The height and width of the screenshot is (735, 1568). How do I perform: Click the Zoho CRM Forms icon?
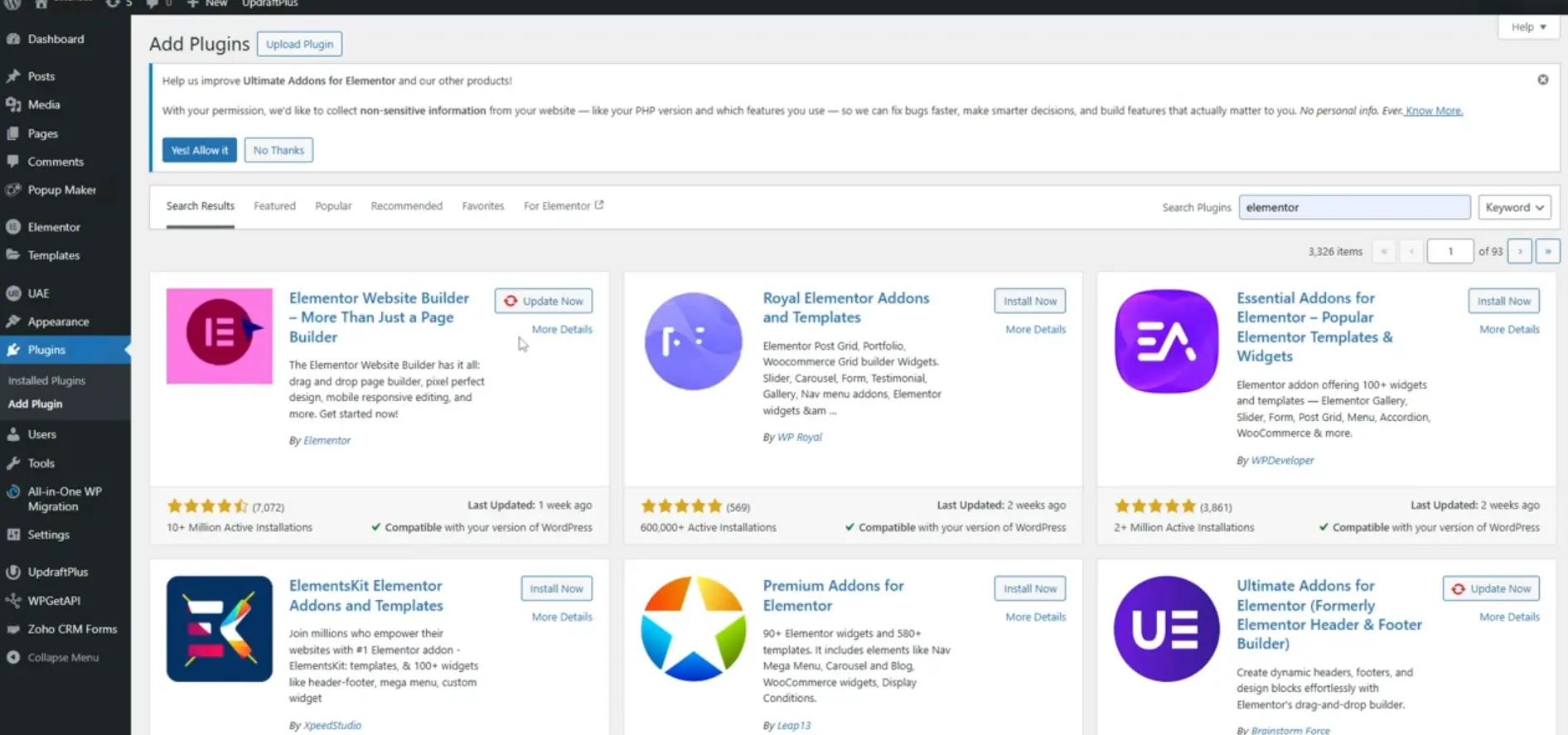pyautogui.click(x=13, y=629)
